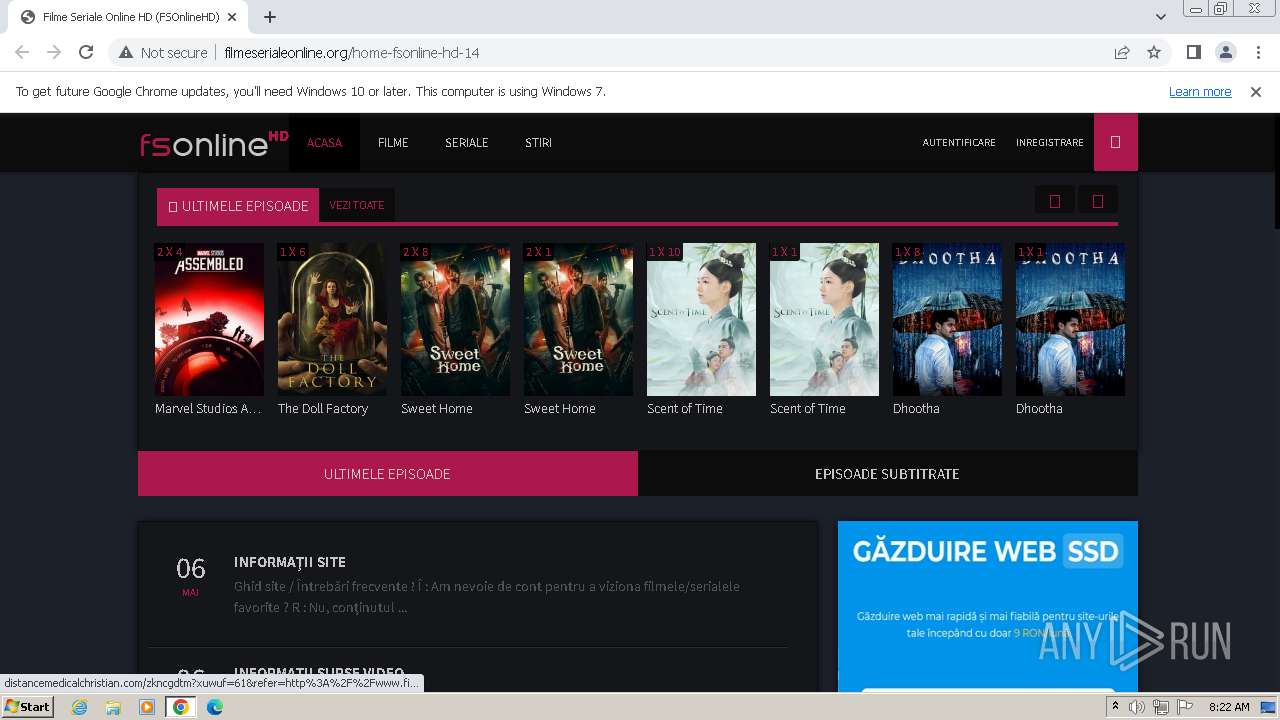The height and width of the screenshot is (720, 1280).
Task: Click the Learn more link
Action: click(1200, 91)
